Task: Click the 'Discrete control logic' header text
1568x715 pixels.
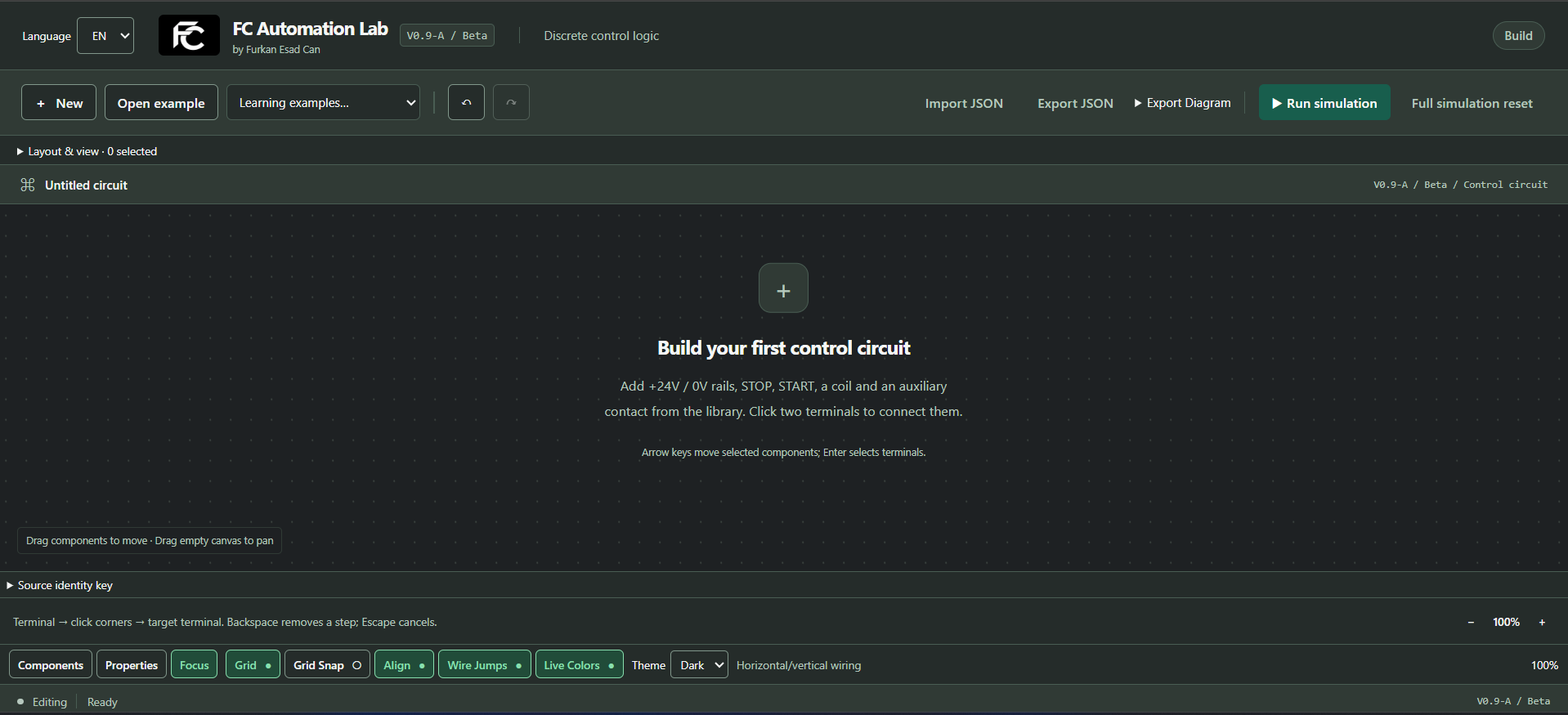Action: coord(601,35)
